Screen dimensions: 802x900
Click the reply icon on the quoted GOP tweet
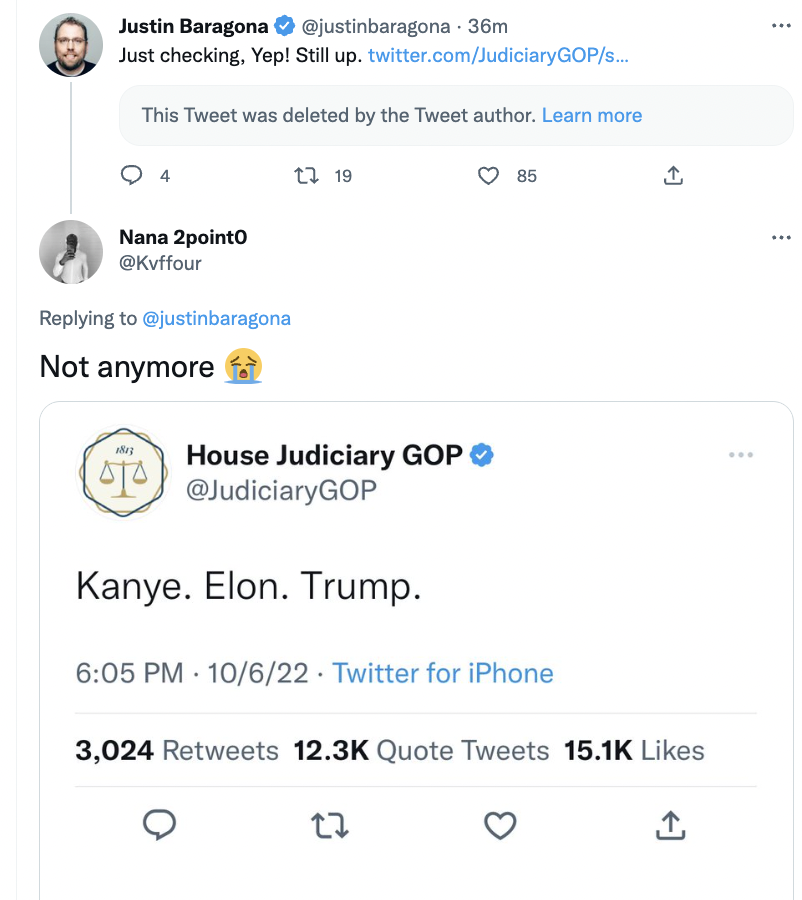pos(159,825)
